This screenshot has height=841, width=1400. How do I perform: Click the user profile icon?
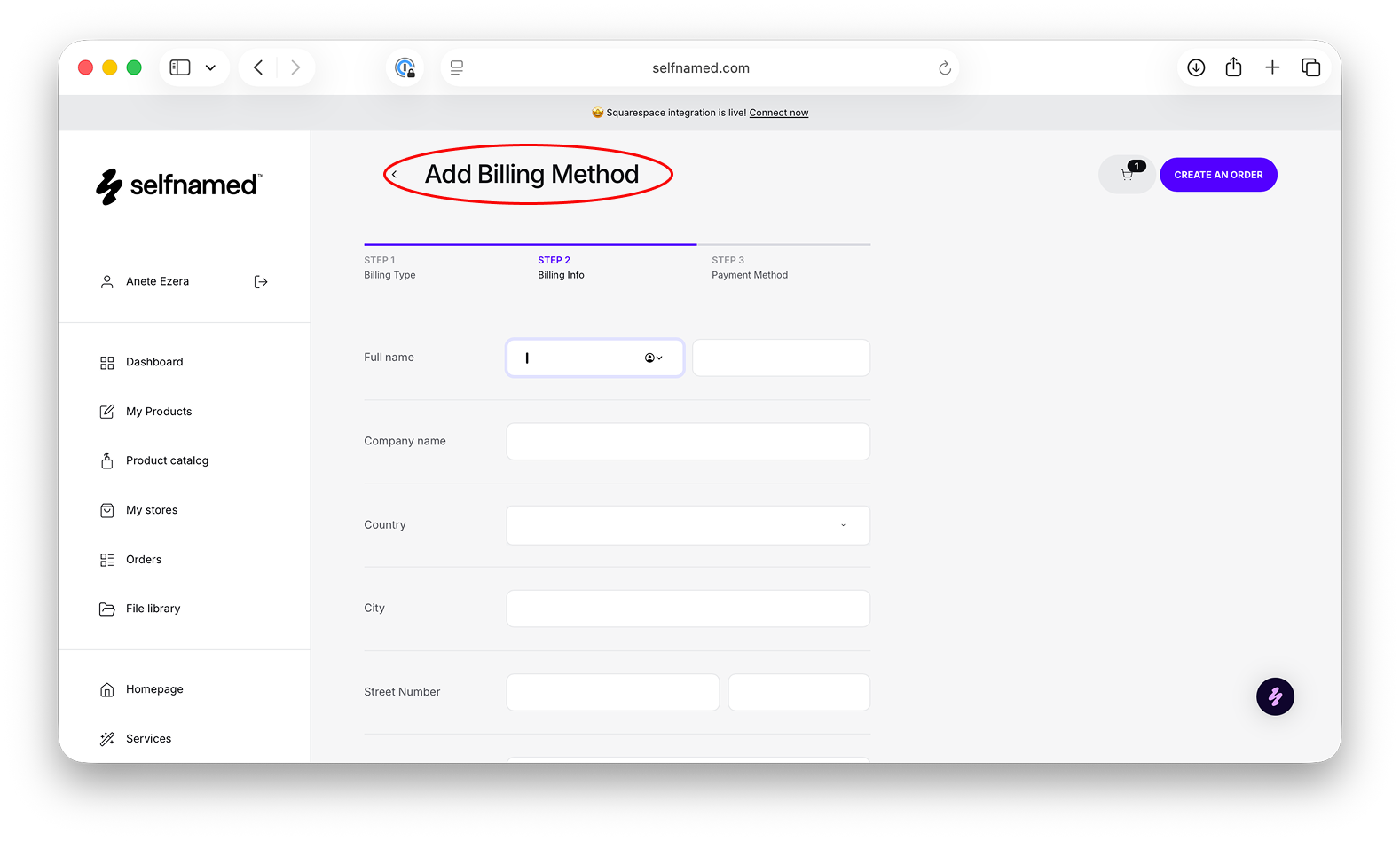107,281
